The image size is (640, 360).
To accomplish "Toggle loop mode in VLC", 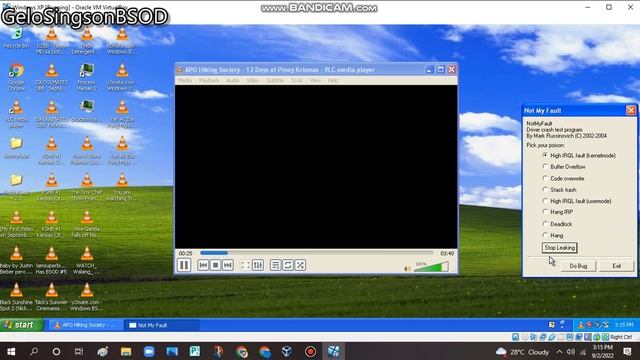I will tap(288, 265).
